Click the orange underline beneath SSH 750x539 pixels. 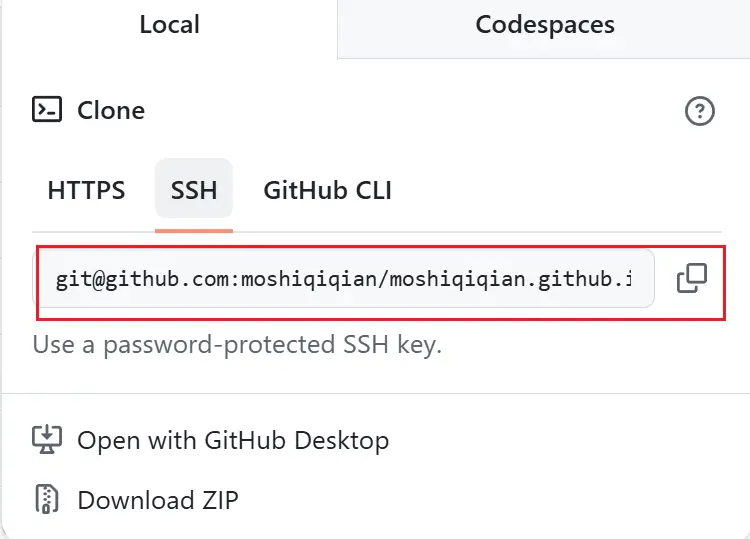194,230
